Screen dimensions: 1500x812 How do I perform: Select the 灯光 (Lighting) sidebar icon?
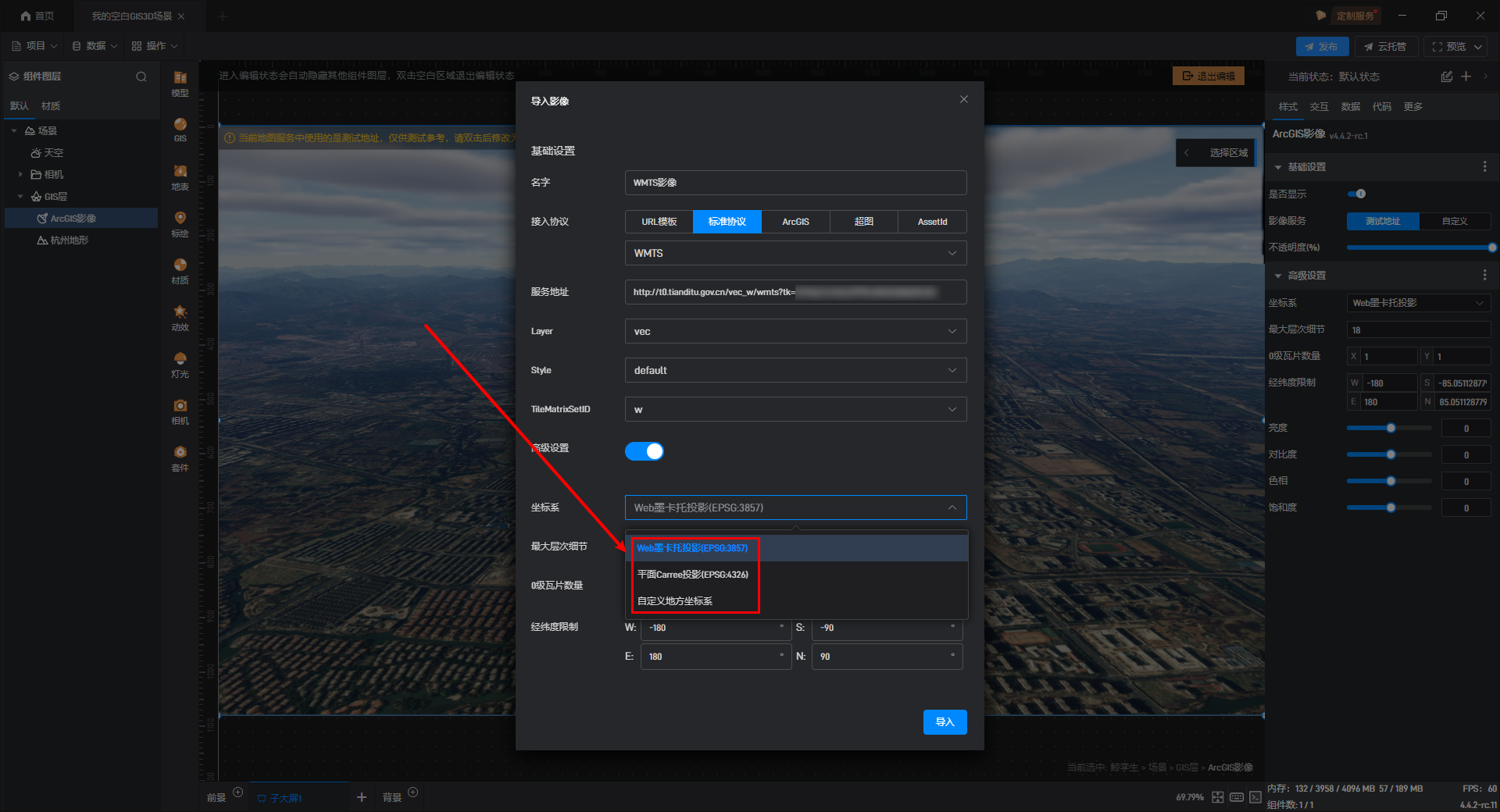click(x=180, y=364)
